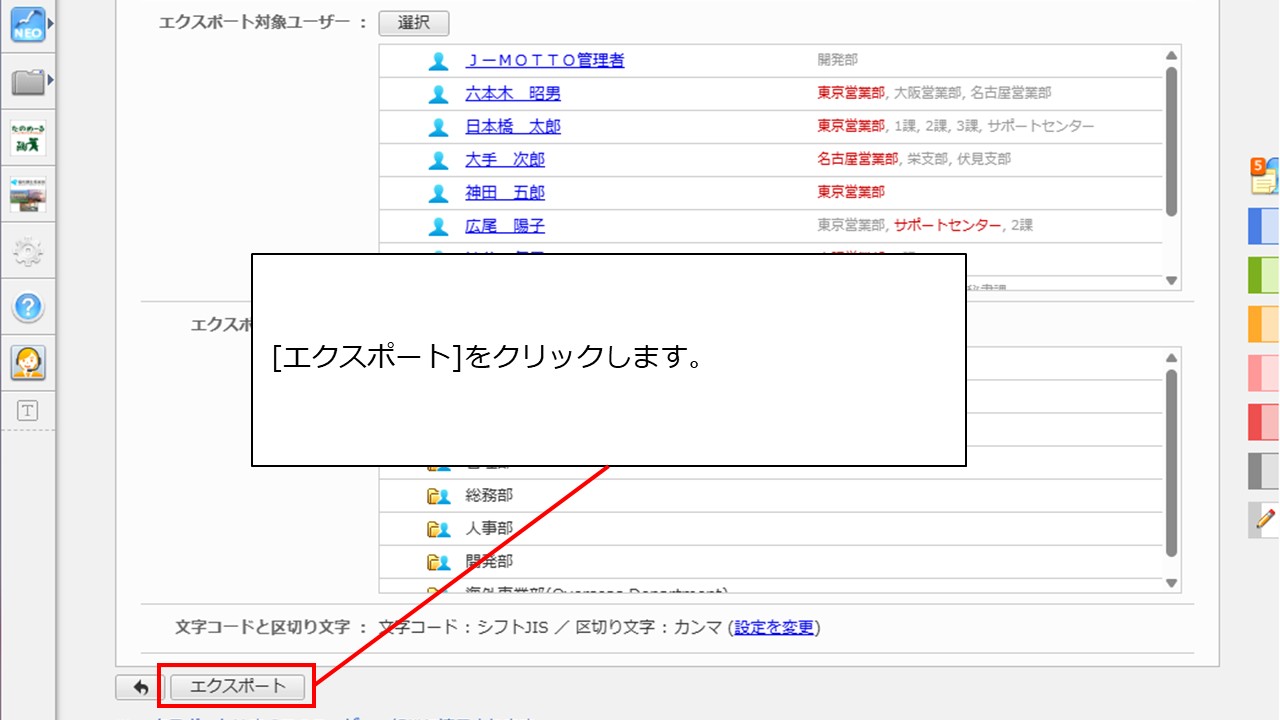Screen dimensions: 1280x720
Task: Open user link J-MOTTO管理者
Action: click(545, 61)
